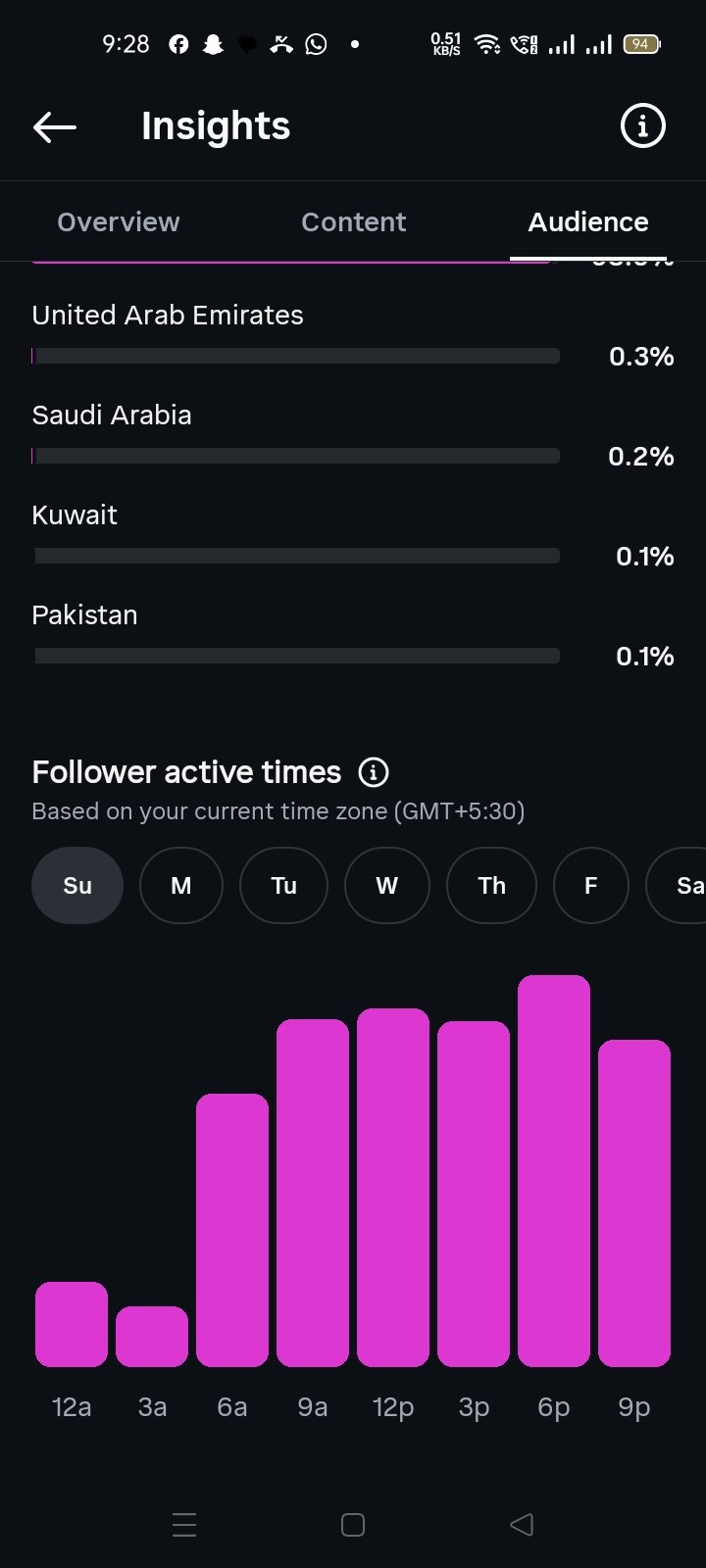This screenshot has width=706, height=1568.
Task: Tap info icon beside Follower active times
Action: point(374,772)
